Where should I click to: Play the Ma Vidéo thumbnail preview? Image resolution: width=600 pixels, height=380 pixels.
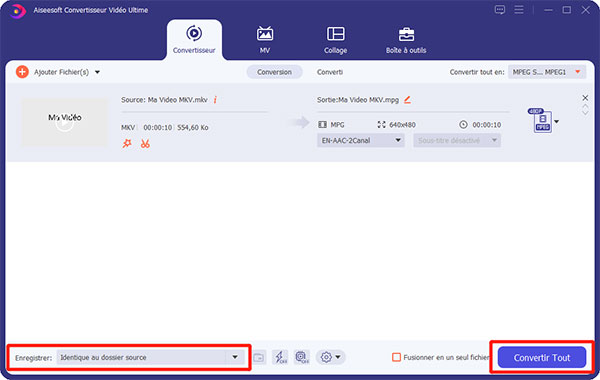tap(65, 122)
